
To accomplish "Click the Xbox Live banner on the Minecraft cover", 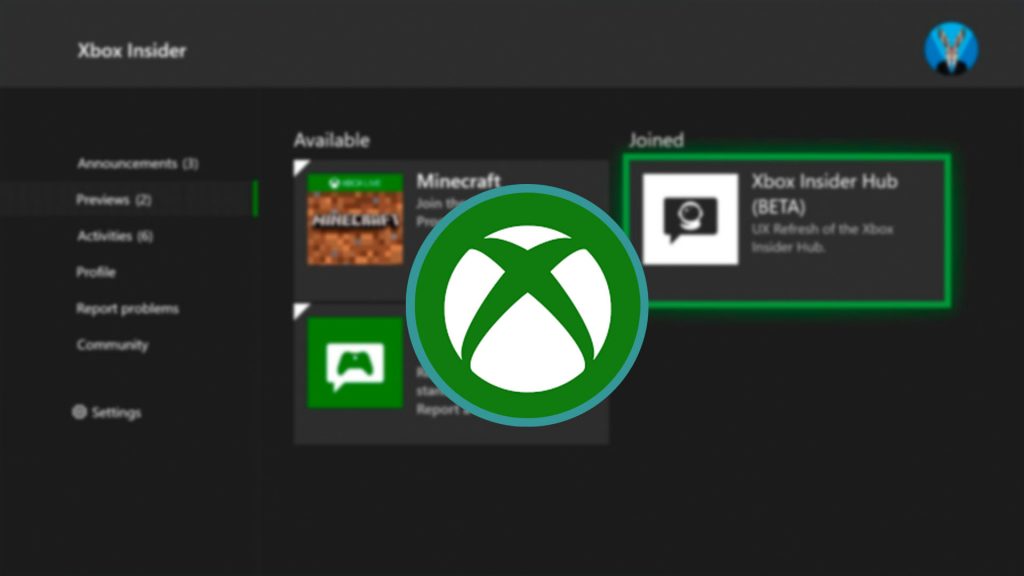I will click(354, 183).
